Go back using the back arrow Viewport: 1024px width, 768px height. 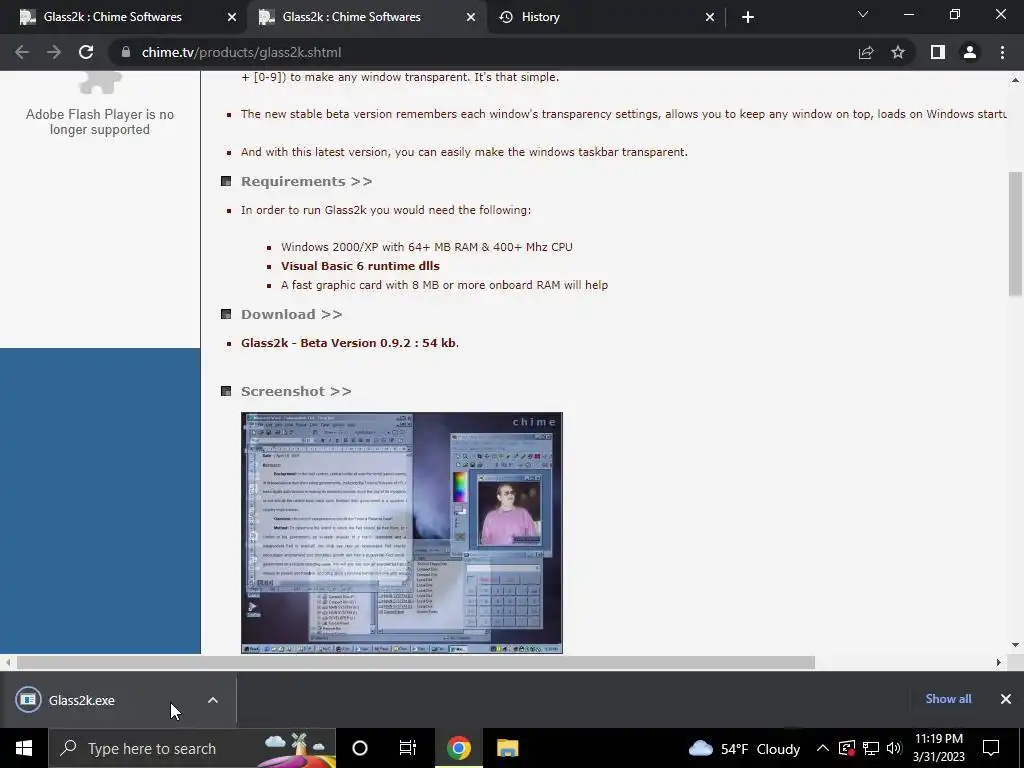coord(22,52)
